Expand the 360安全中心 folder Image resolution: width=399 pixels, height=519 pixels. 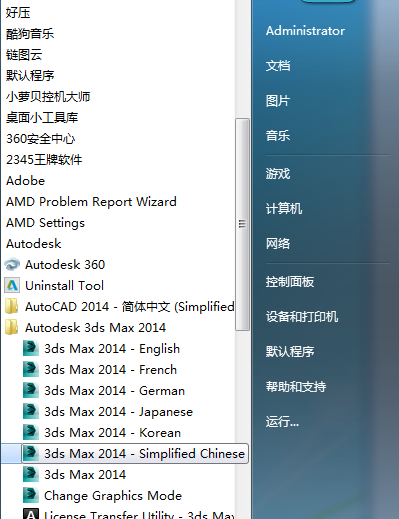click(41, 139)
